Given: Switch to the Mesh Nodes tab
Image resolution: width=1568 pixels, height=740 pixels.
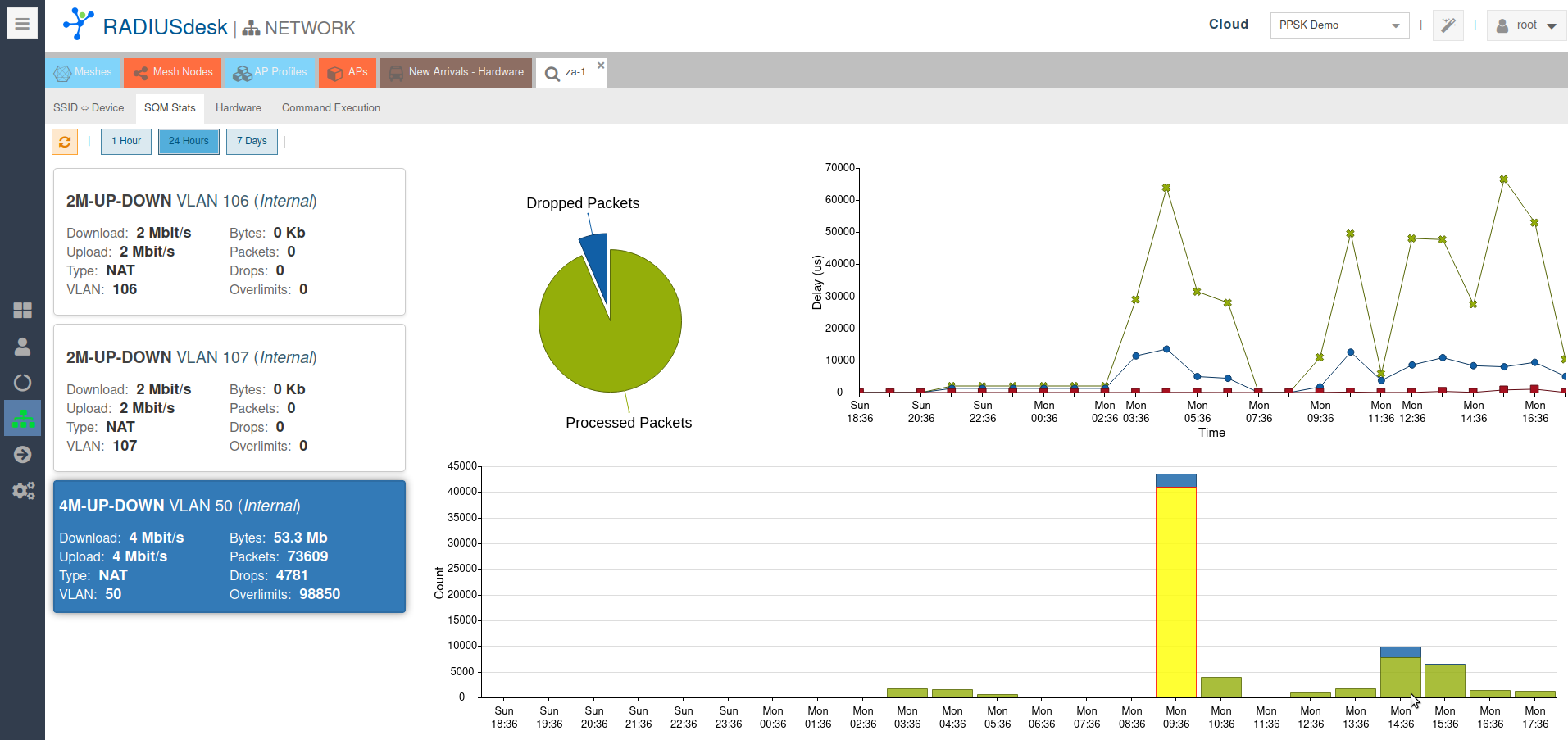Looking at the screenshot, I should pos(173,72).
